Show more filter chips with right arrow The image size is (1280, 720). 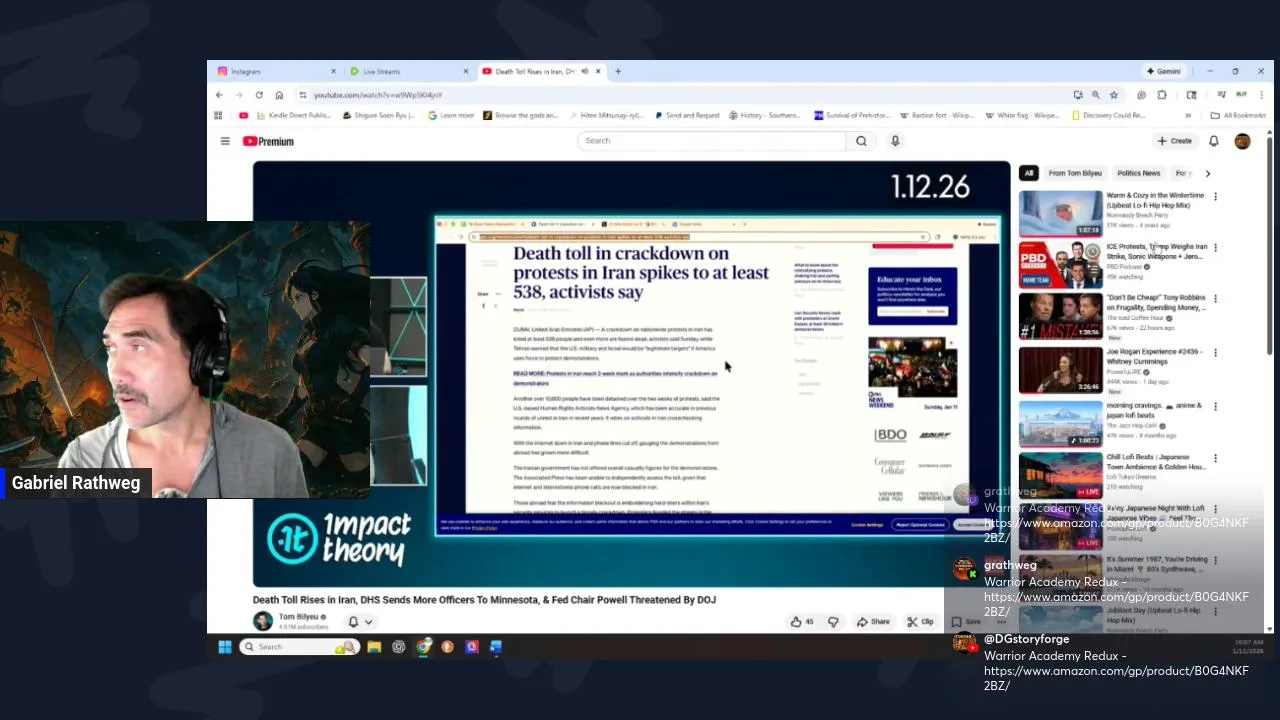point(1207,173)
